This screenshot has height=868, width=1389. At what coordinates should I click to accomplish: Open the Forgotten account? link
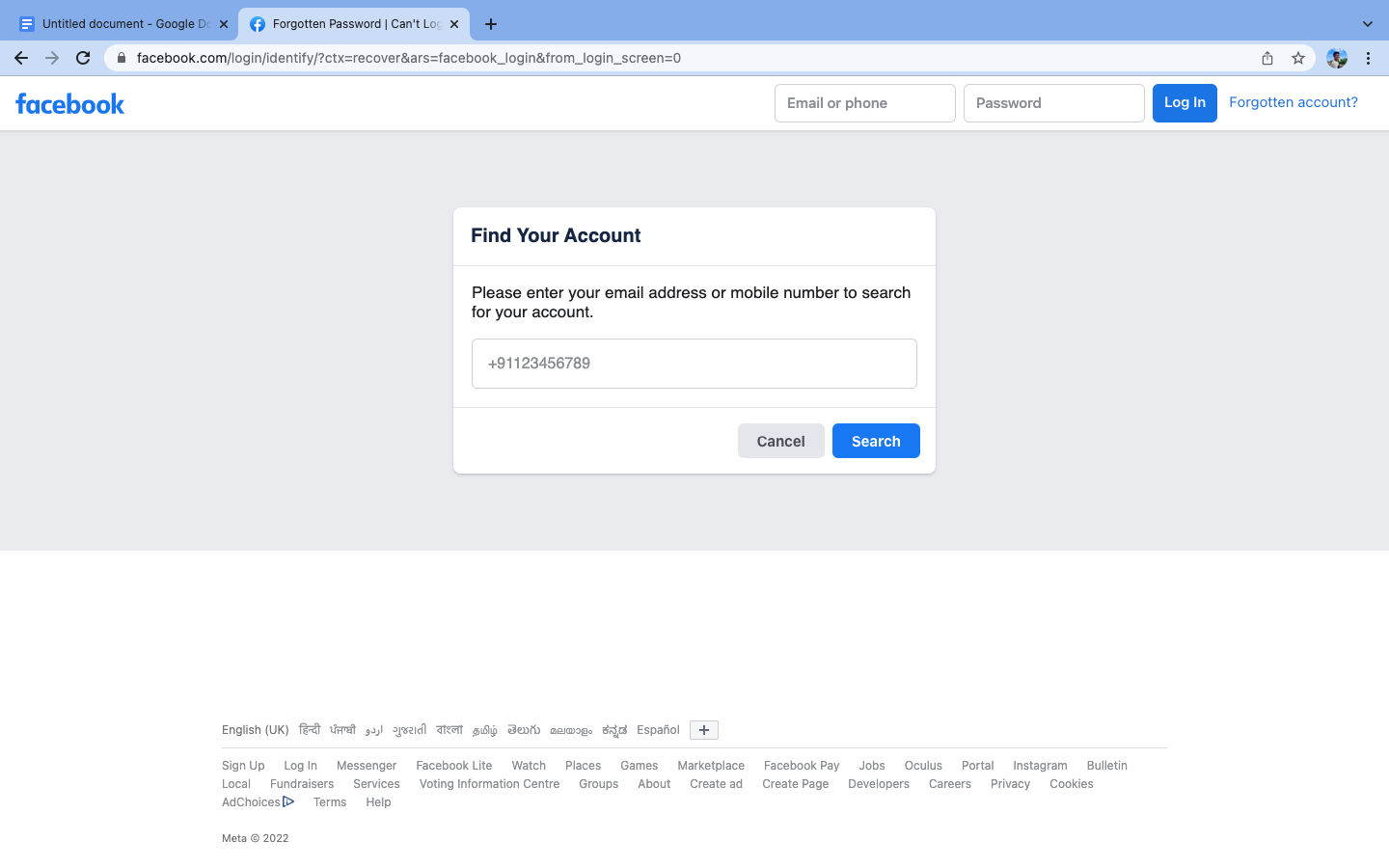[x=1294, y=102]
